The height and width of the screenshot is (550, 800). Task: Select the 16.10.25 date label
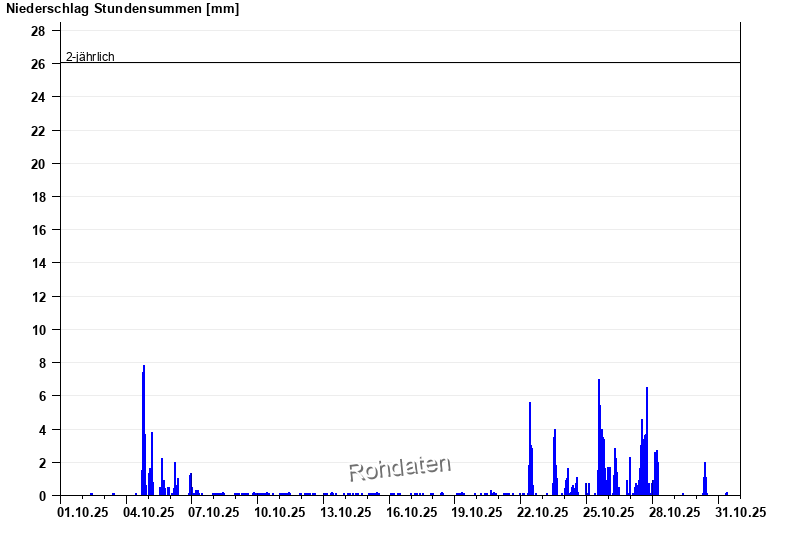point(412,512)
